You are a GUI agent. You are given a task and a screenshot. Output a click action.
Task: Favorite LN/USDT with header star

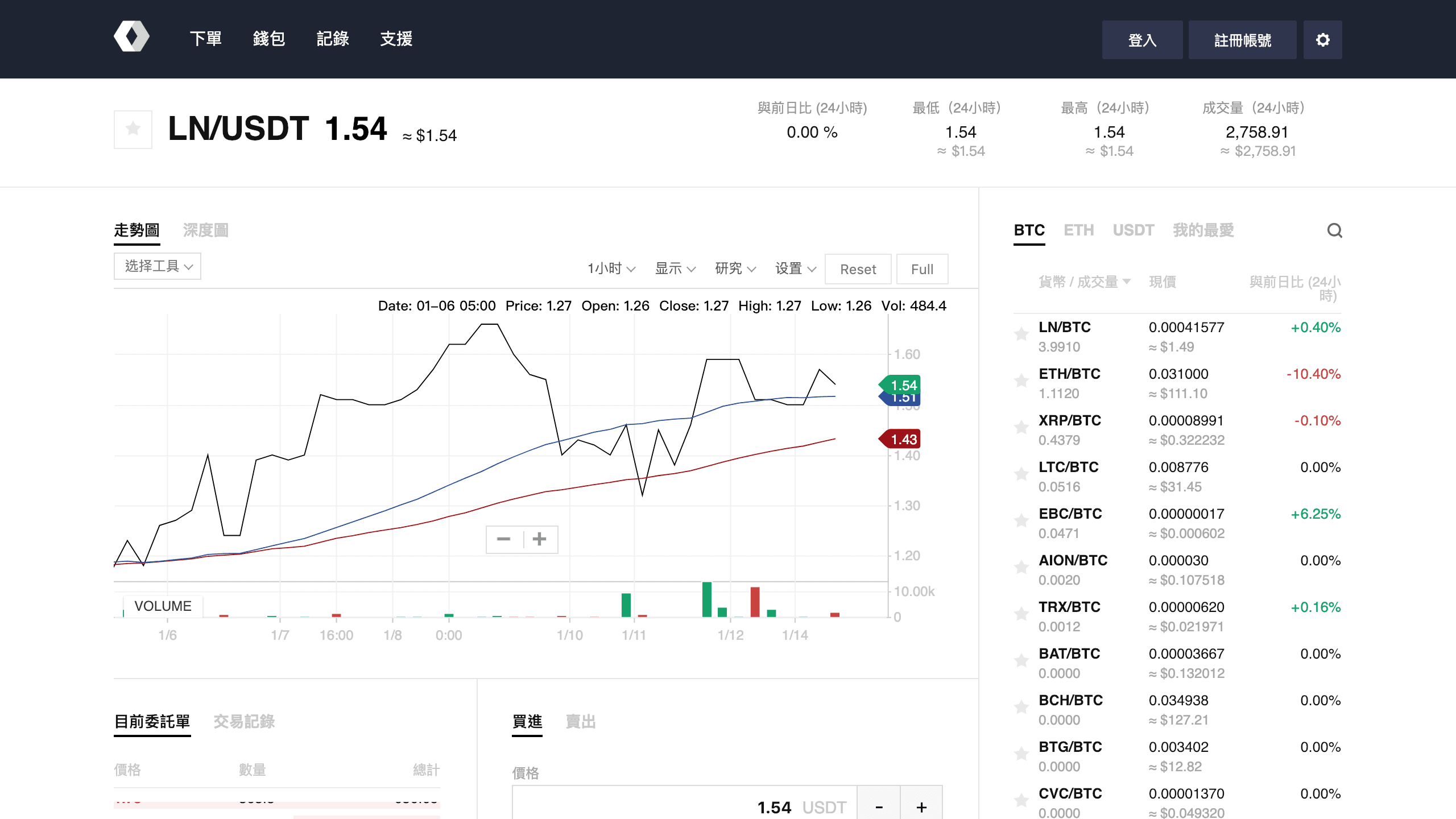133,129
